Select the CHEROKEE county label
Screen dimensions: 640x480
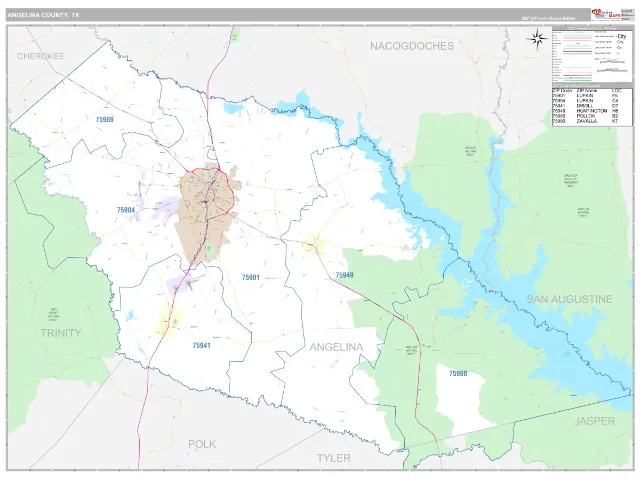pyautogui.click(x=40, y=56)
